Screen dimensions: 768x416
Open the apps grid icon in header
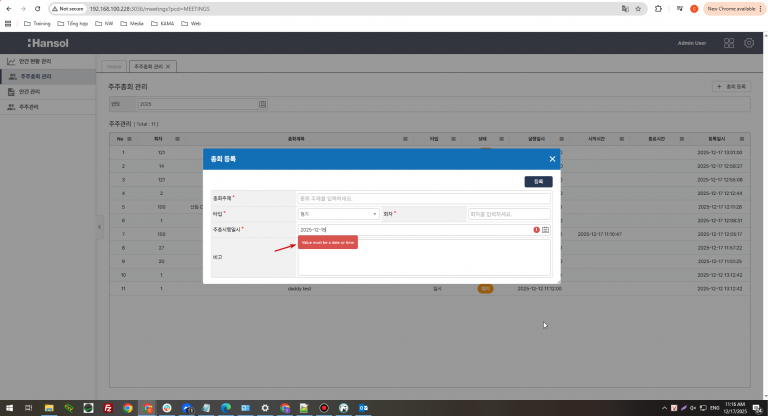click(729, 43)
